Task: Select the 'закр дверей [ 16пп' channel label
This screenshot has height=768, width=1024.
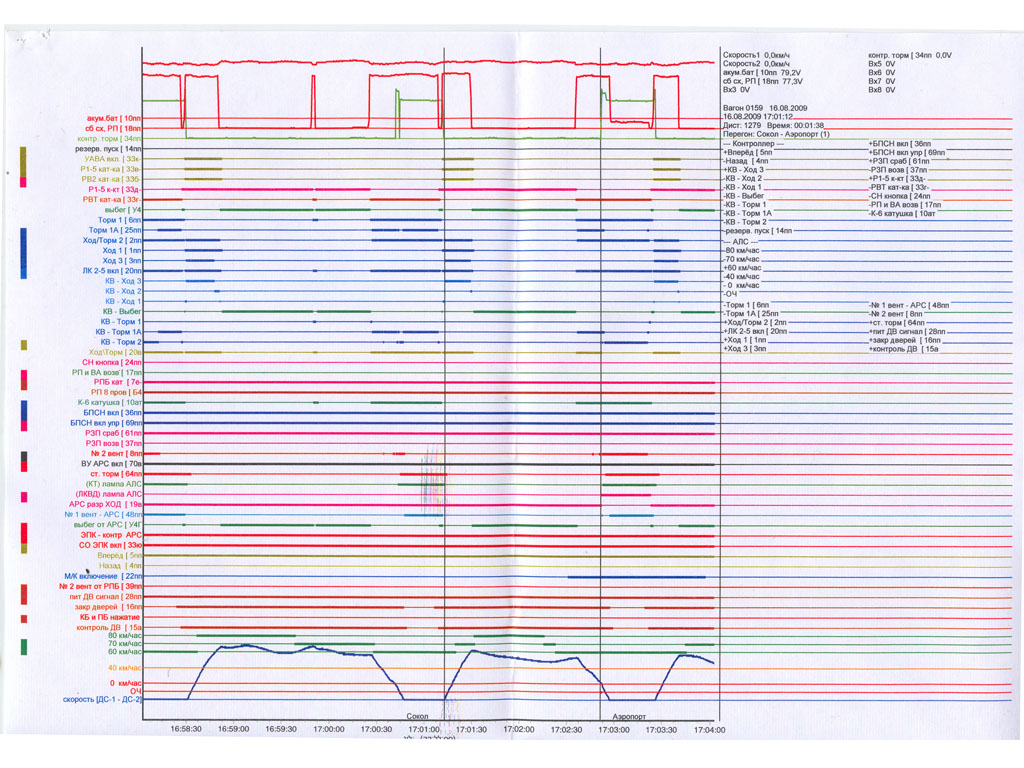Action: (108, 607)
